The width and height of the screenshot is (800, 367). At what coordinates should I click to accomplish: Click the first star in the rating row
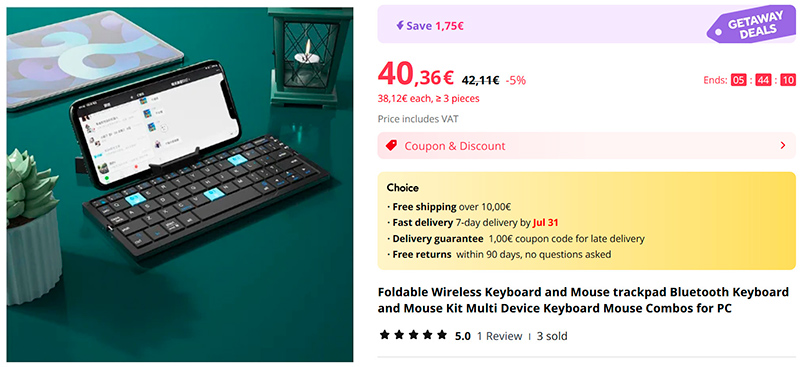(x=385, y=335)
